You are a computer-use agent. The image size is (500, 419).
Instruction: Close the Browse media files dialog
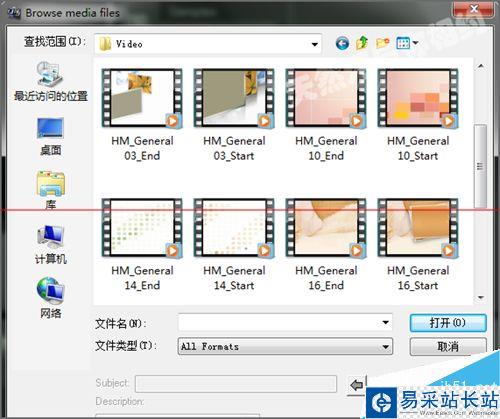474,9
